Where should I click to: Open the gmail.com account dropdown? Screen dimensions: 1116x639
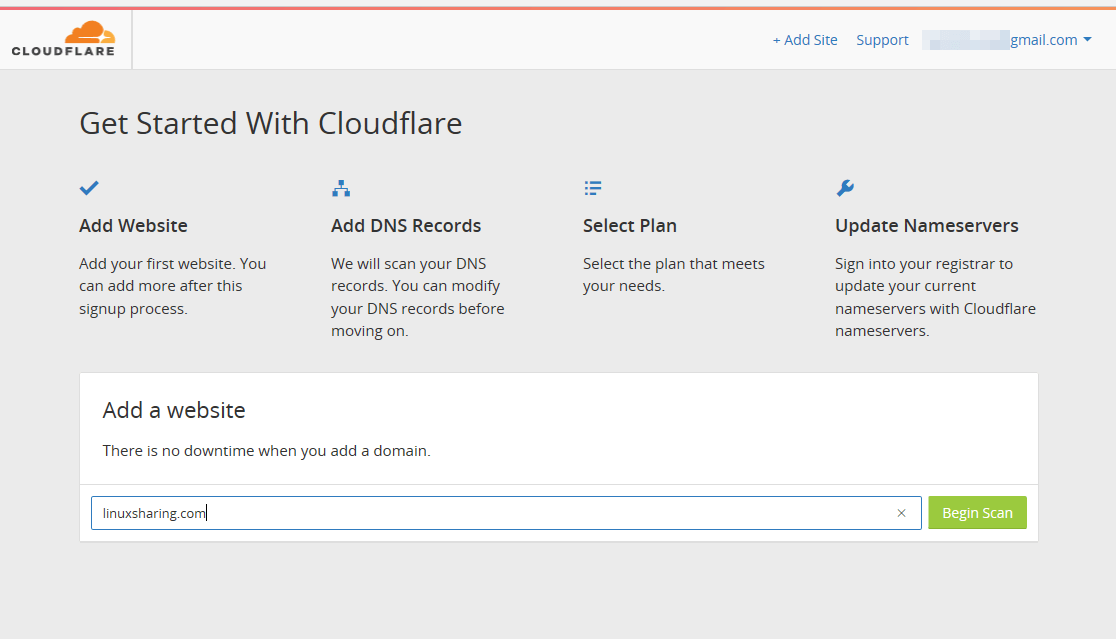pyautogui.click(x=1049, y=40)
